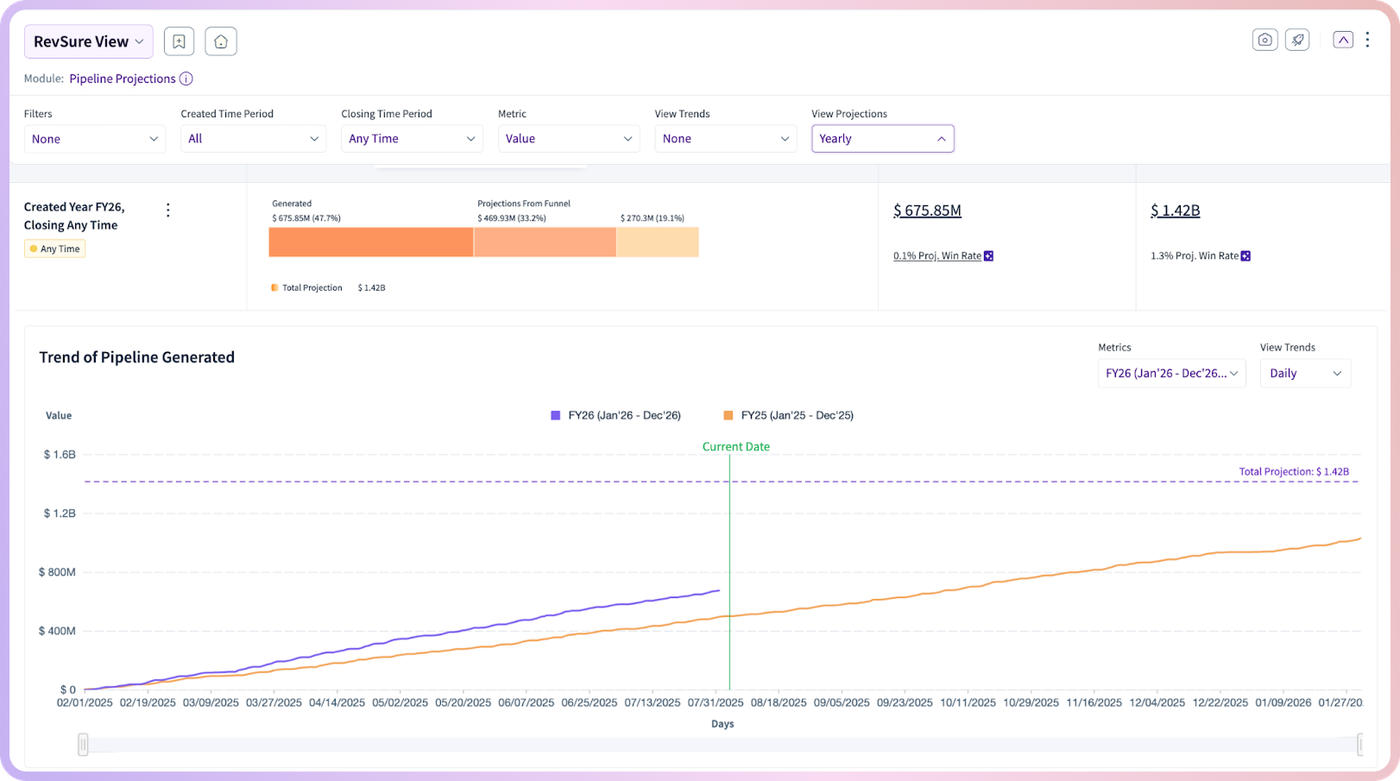Open the Filters dropdown set to None
This screenshot has height=781, width=1400.
(x=95, y=139)
